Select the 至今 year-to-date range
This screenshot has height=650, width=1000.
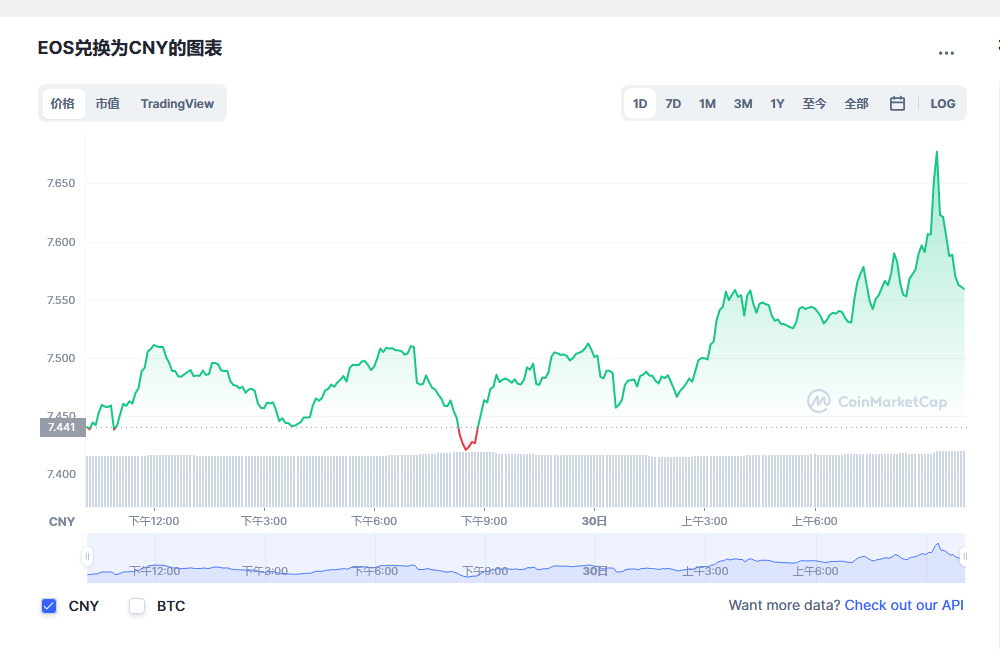click(x=814, y=103)
